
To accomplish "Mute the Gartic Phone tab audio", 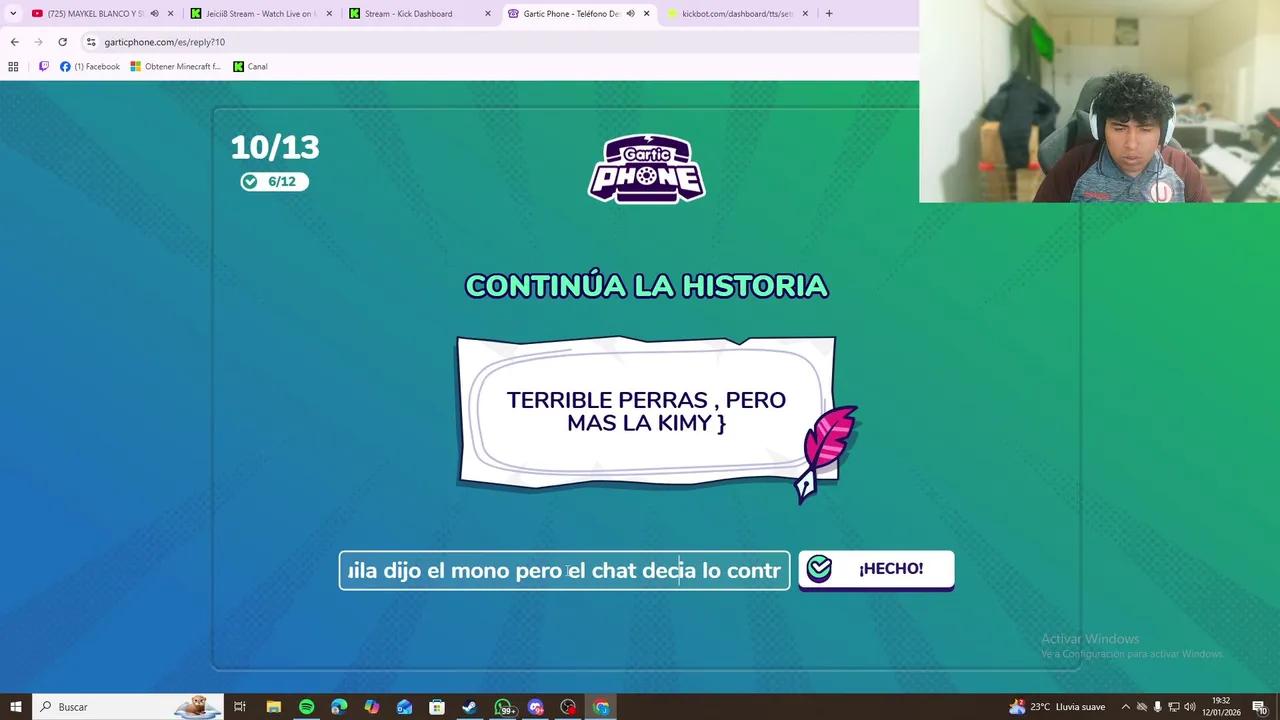I will click(630, 13).
